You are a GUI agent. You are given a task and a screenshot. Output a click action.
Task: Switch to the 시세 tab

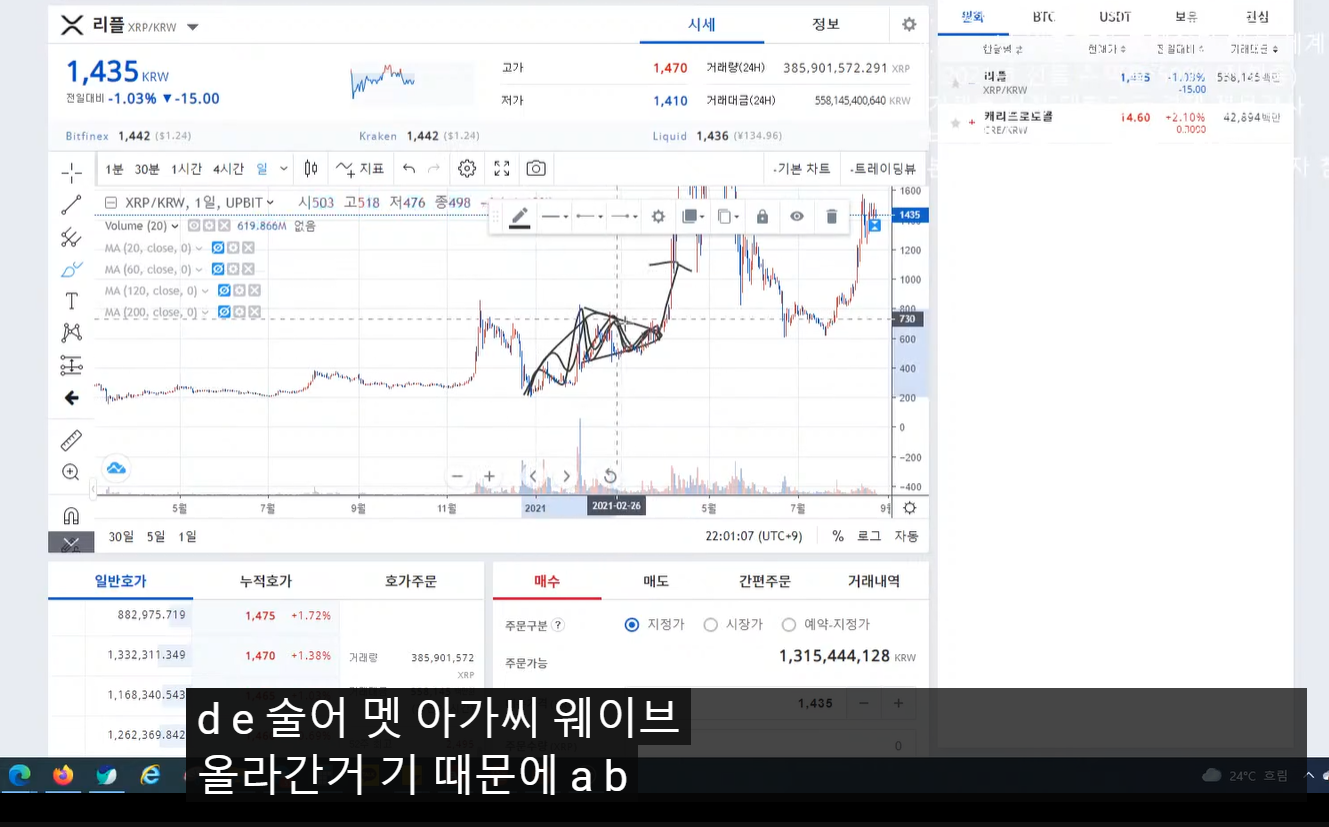point(702,25)
